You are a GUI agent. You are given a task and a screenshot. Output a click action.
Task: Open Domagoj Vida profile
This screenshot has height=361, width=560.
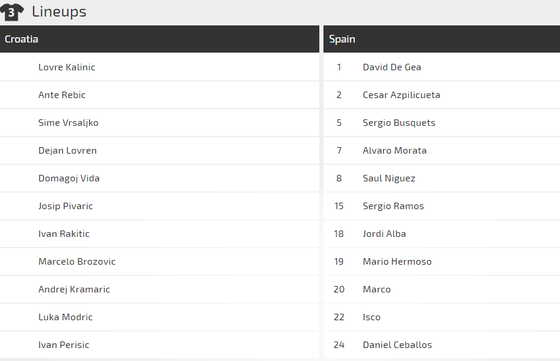coord(69,178)
